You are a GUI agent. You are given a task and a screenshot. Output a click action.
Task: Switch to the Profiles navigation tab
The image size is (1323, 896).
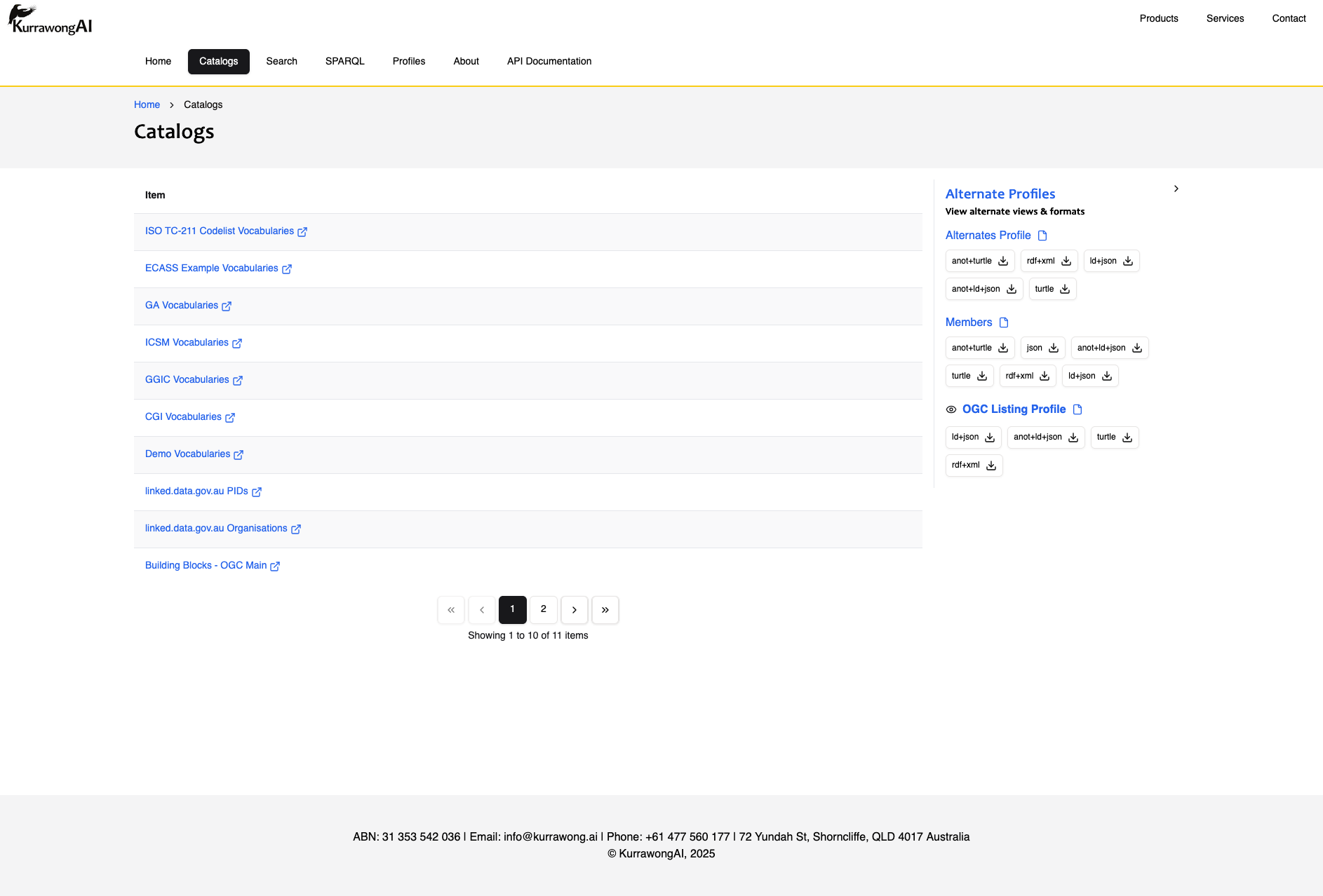(409, 62)
